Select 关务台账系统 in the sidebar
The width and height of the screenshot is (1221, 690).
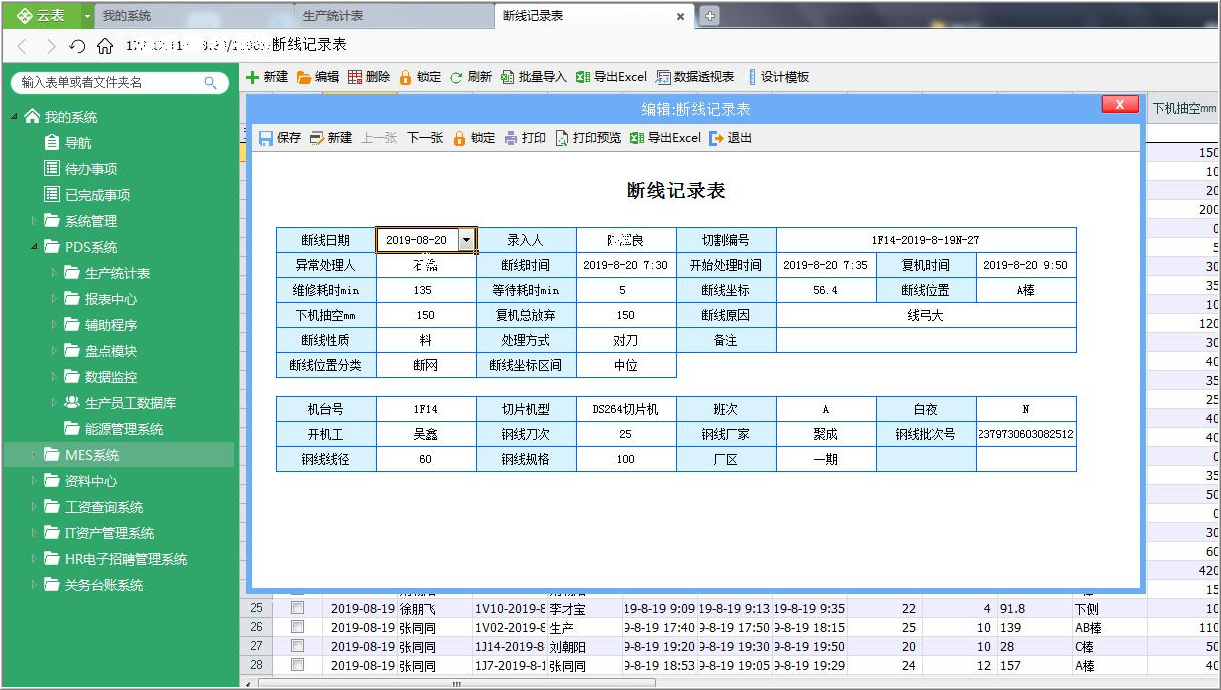104,585
